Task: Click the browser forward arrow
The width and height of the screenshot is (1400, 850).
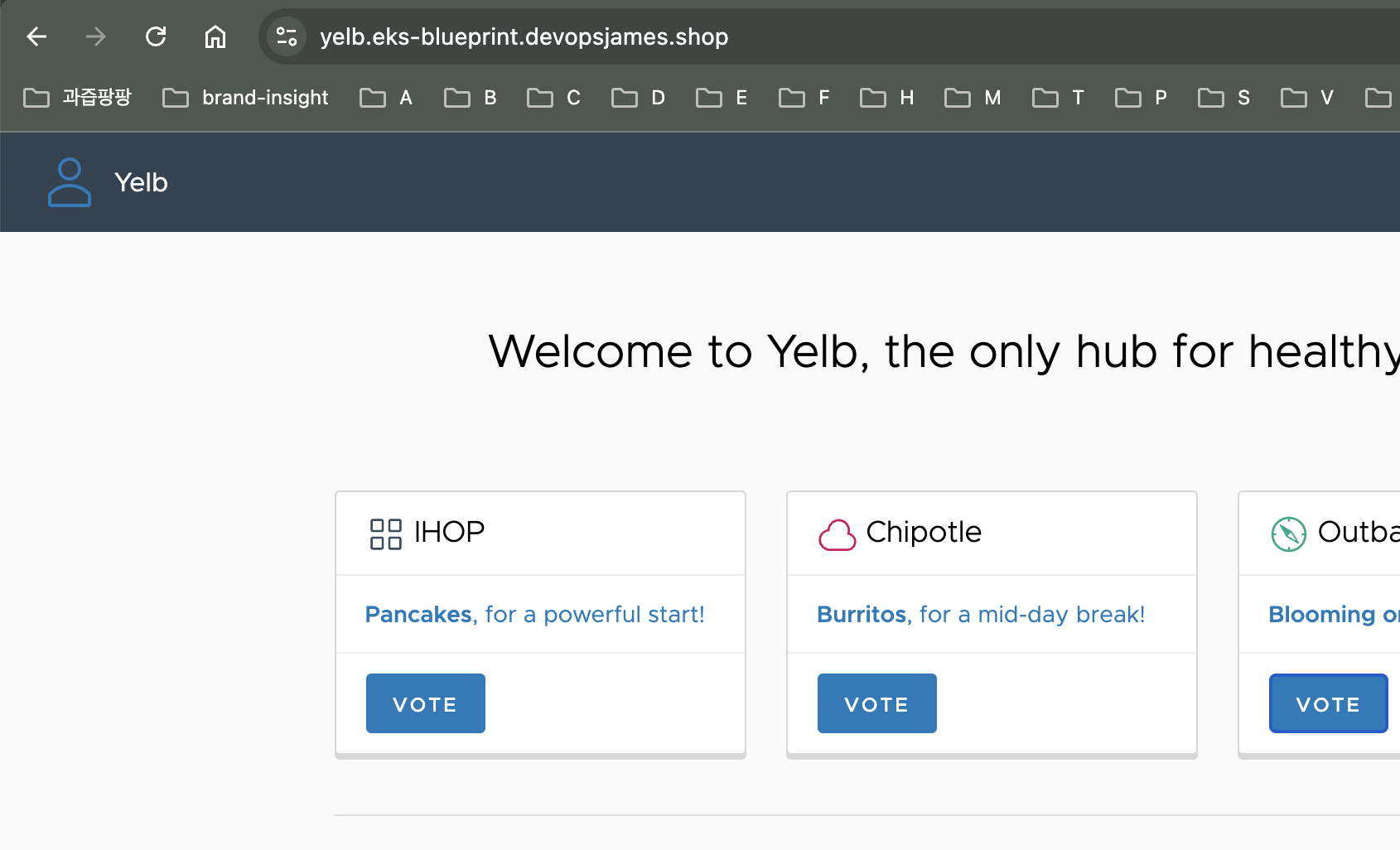Action: pyautogui.click(x=96, y=36)
